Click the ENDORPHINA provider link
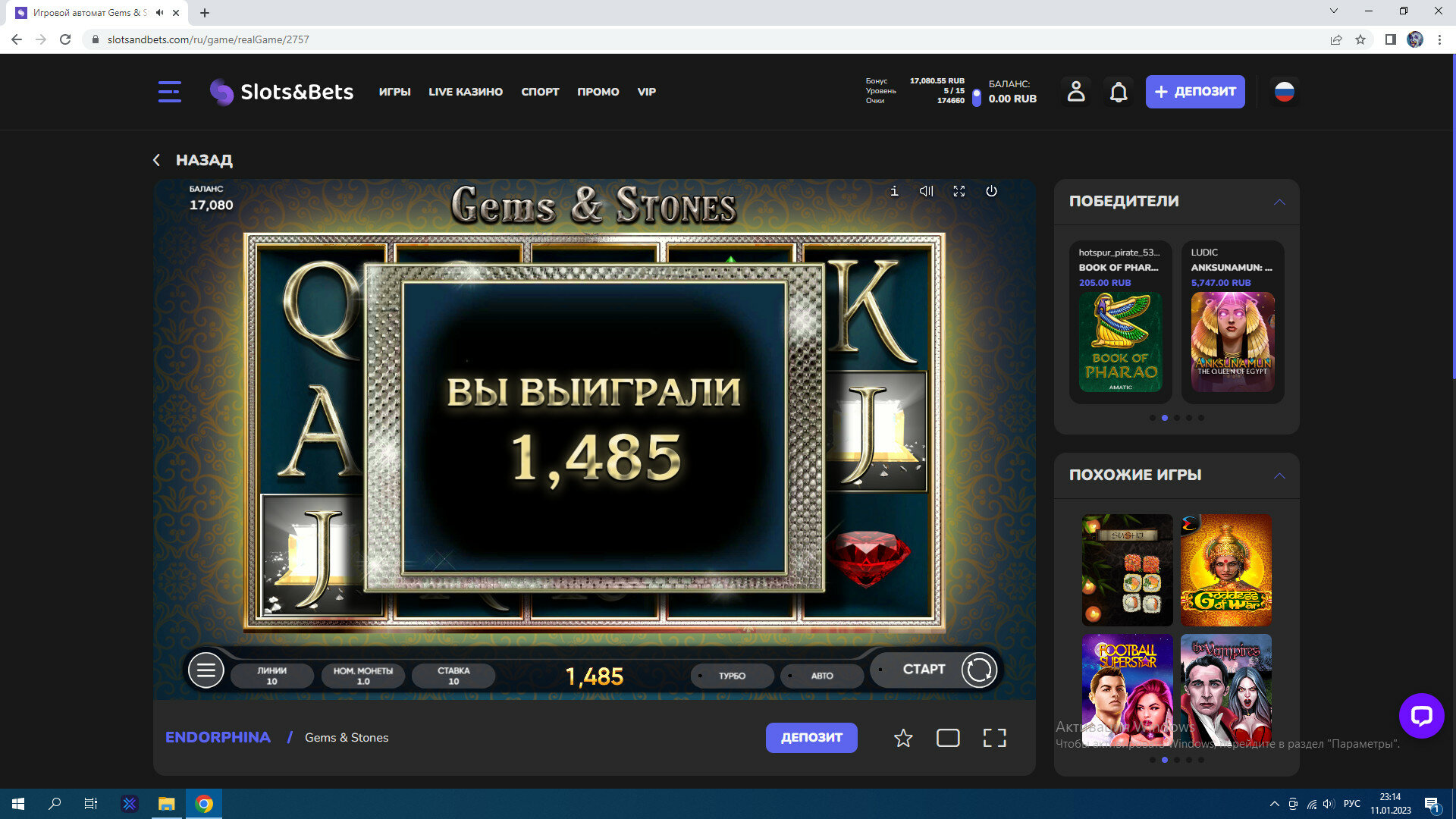 [218, 737]
